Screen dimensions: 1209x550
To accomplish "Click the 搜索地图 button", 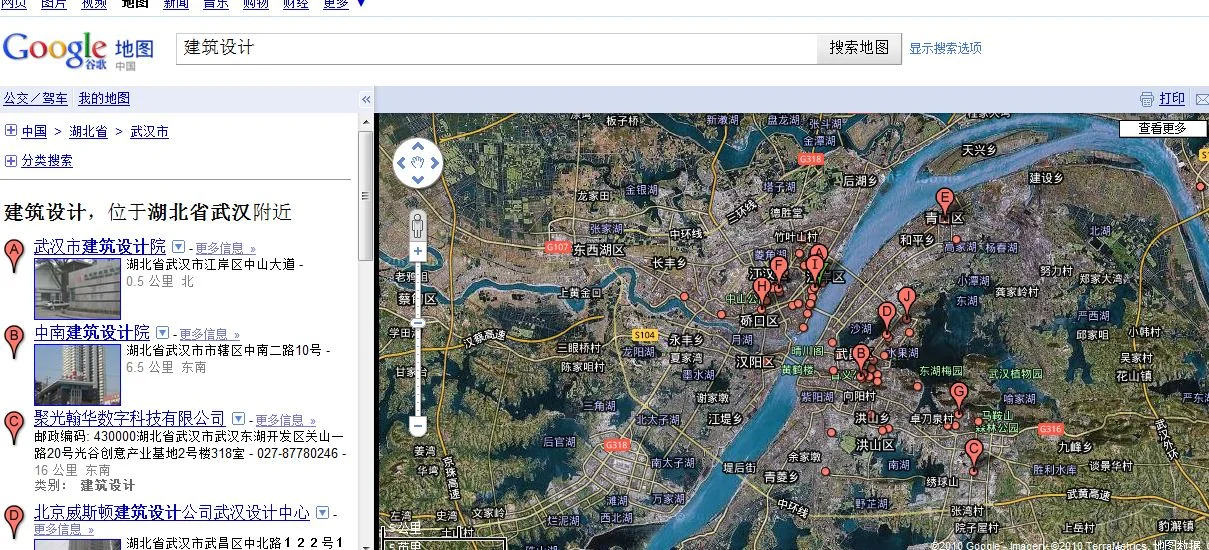I will tap(859, 48).
